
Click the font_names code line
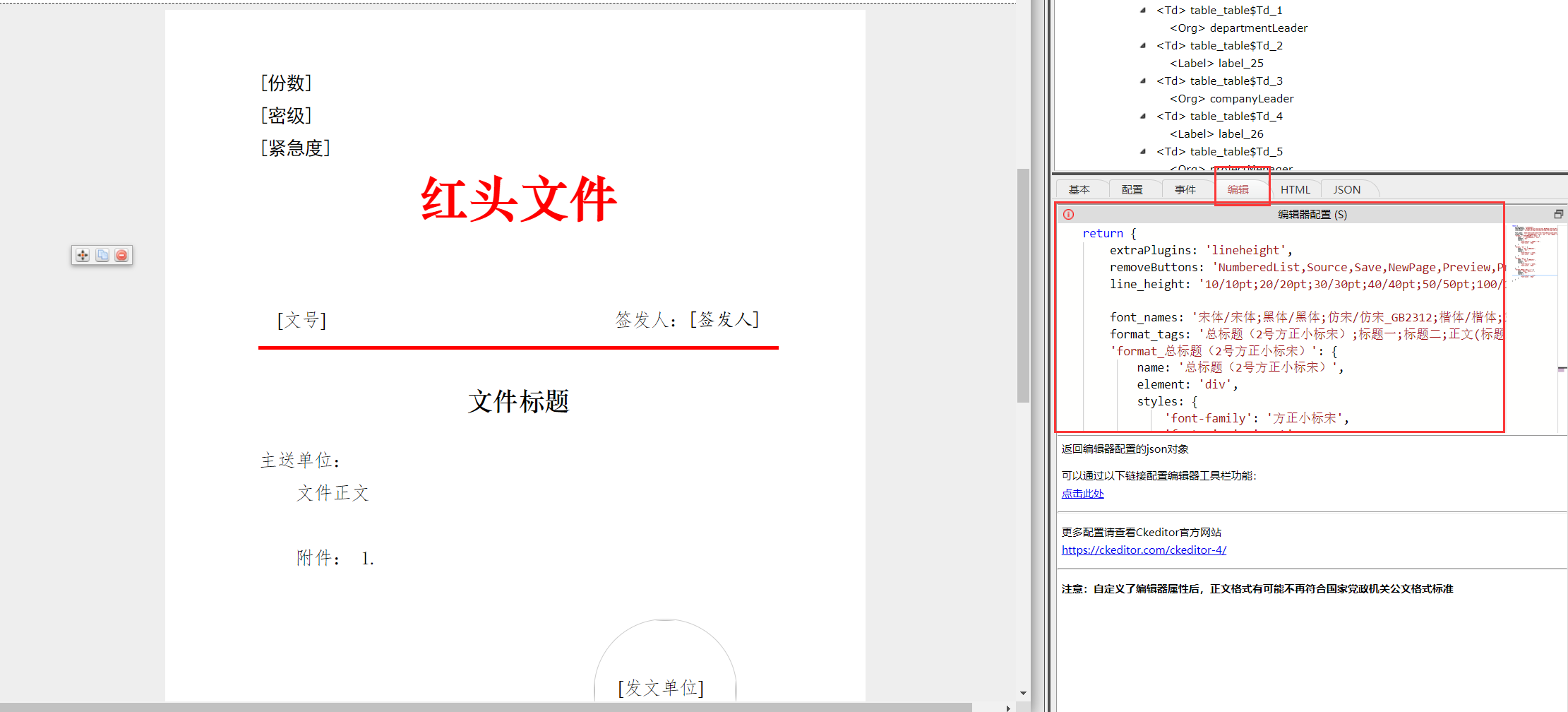pyautogui.click(x=1307, y=317)
